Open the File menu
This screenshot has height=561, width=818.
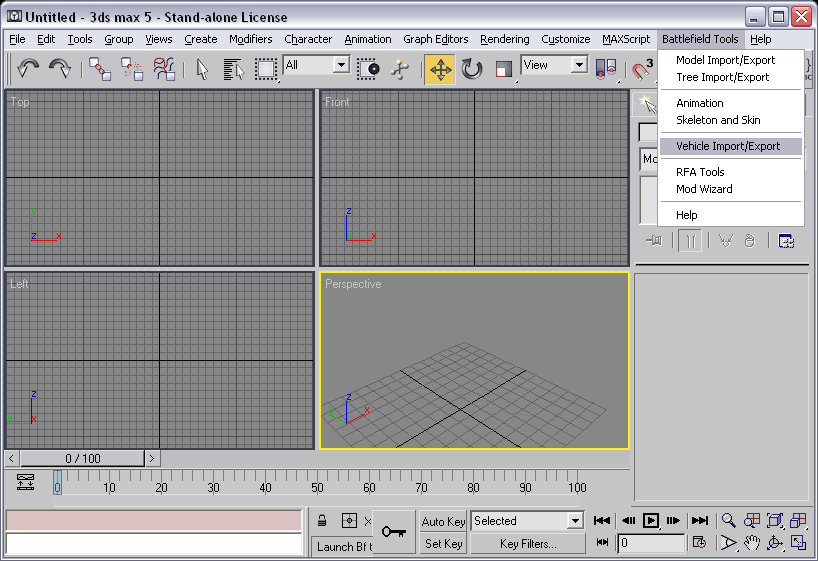(x=17, y=39)
